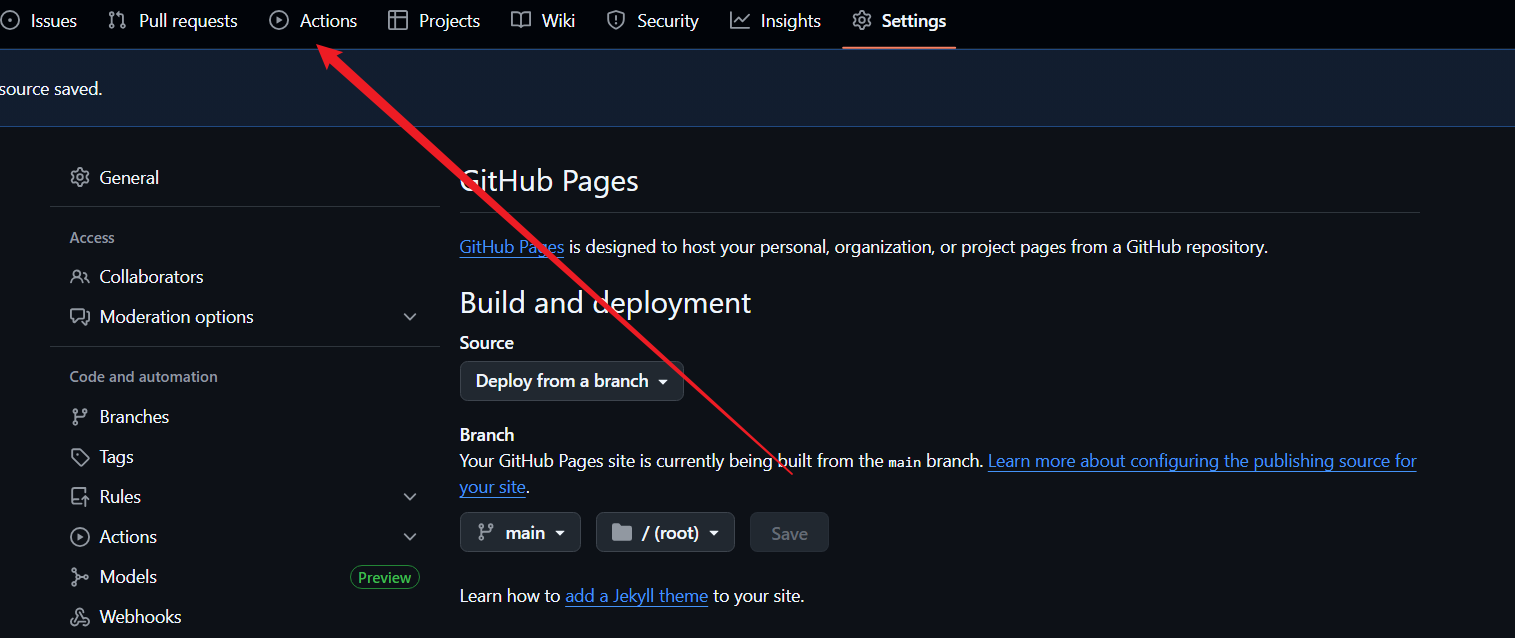The image size is (1515, 638).
Task: Follow the add a Jekyll theme link
Action: (636, 596)
